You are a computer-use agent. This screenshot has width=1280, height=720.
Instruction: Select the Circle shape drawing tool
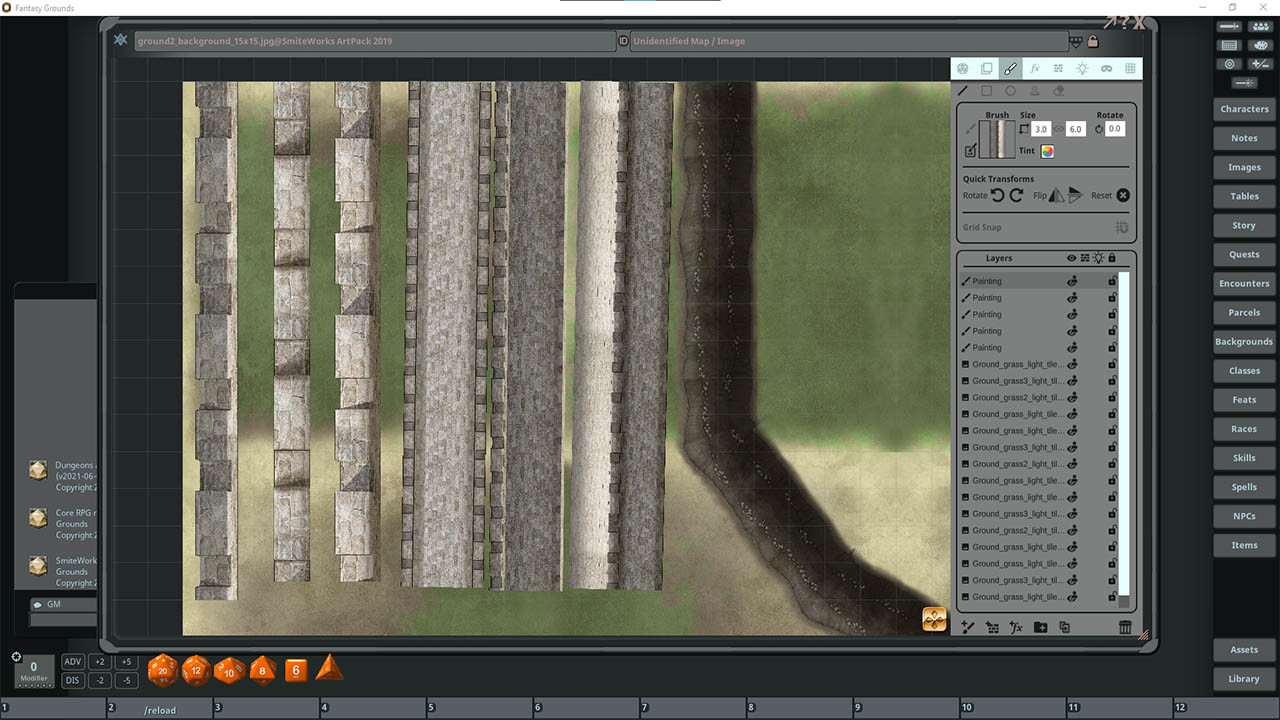tap(1010, 90)
